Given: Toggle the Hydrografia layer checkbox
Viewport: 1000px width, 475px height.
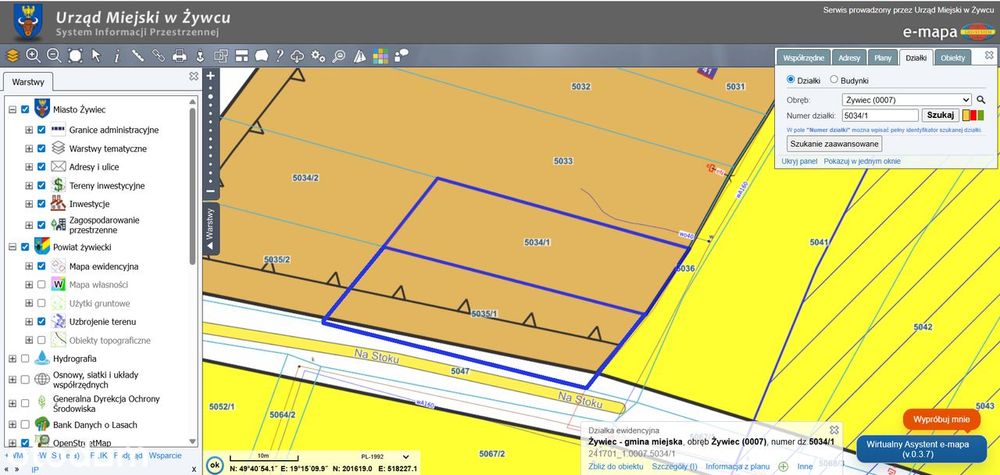Looking at the screenshot, I should 25,358.
